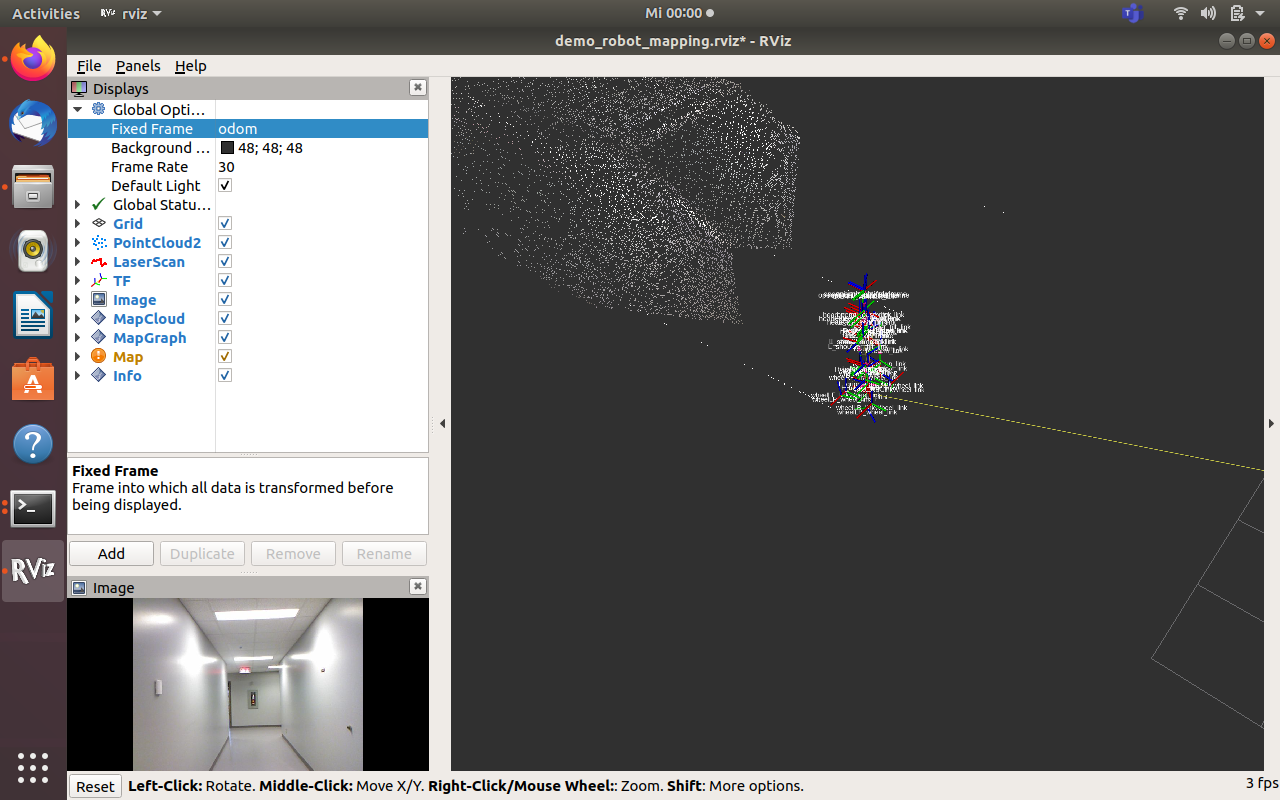Click the Background color swatch
The image size is (1280, 800).
(x=227, y=148)
